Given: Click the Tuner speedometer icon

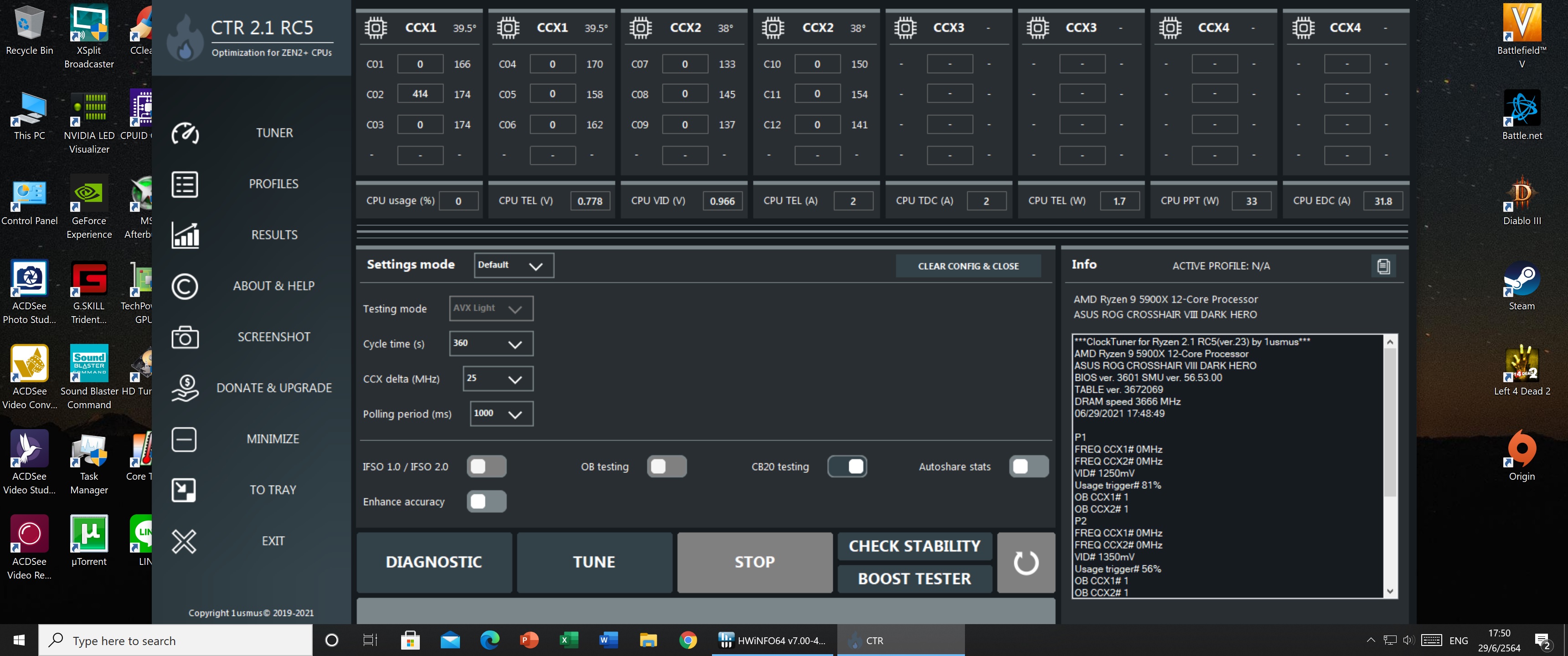Looking at the screenshot, I should point(185,133).
